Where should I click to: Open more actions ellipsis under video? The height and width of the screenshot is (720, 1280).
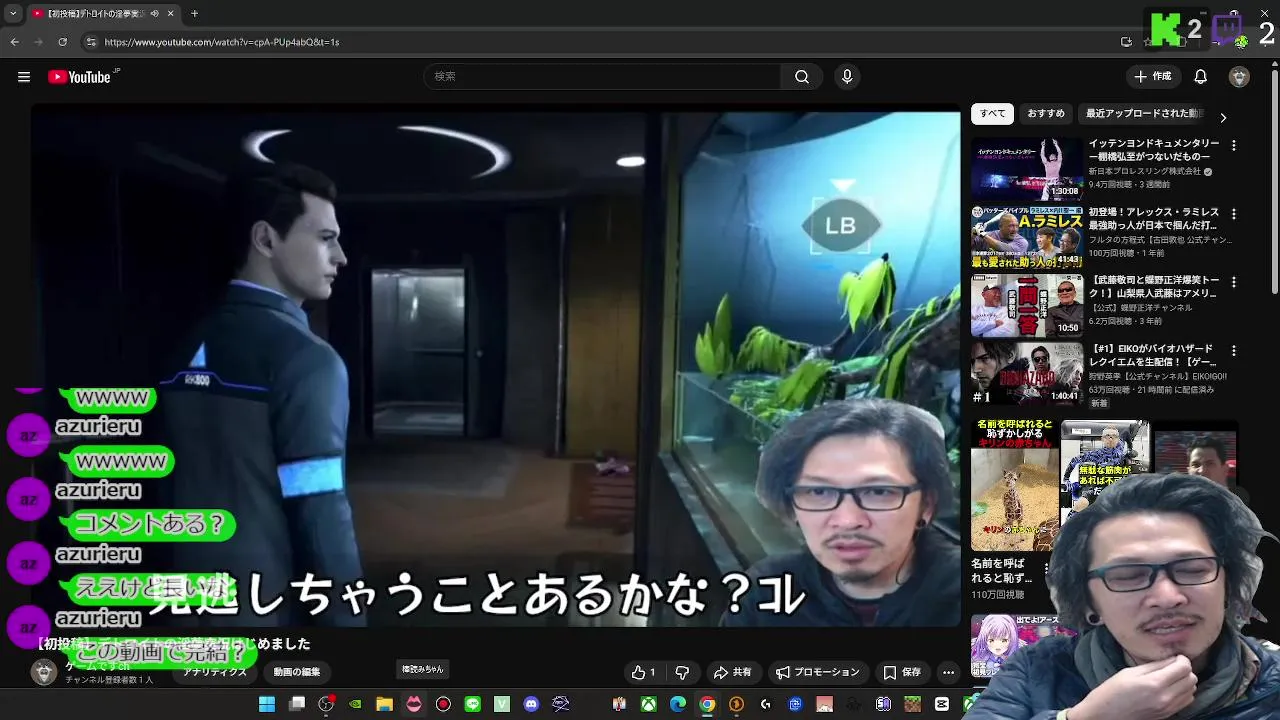948,673
